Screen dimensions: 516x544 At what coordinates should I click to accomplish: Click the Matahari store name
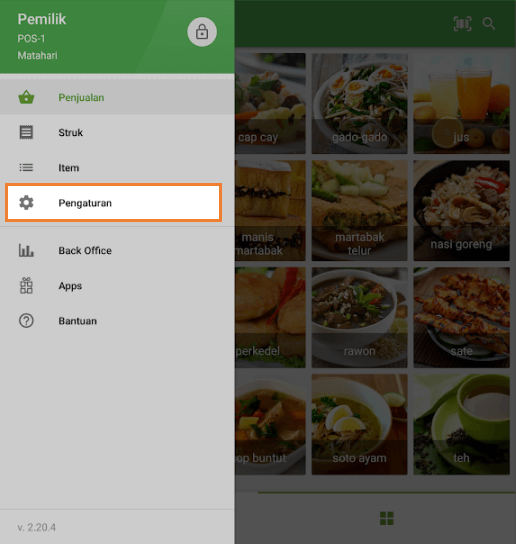pyautogui.click(x=37, y=56)
